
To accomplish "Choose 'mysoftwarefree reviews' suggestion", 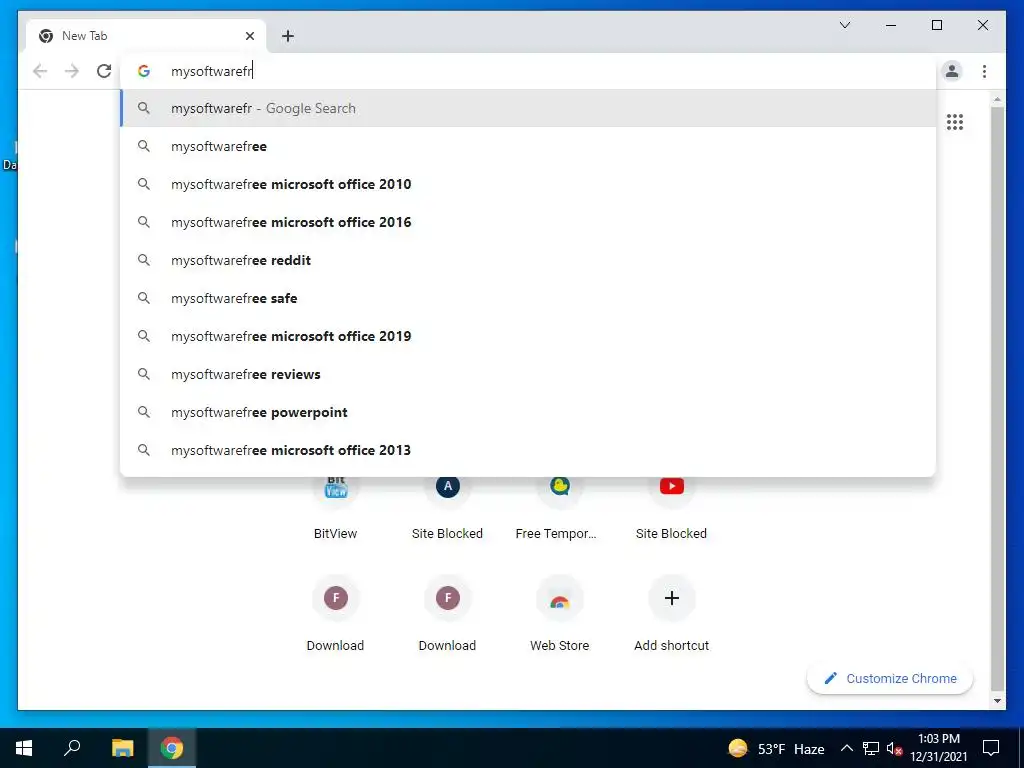I will [528, 374].
